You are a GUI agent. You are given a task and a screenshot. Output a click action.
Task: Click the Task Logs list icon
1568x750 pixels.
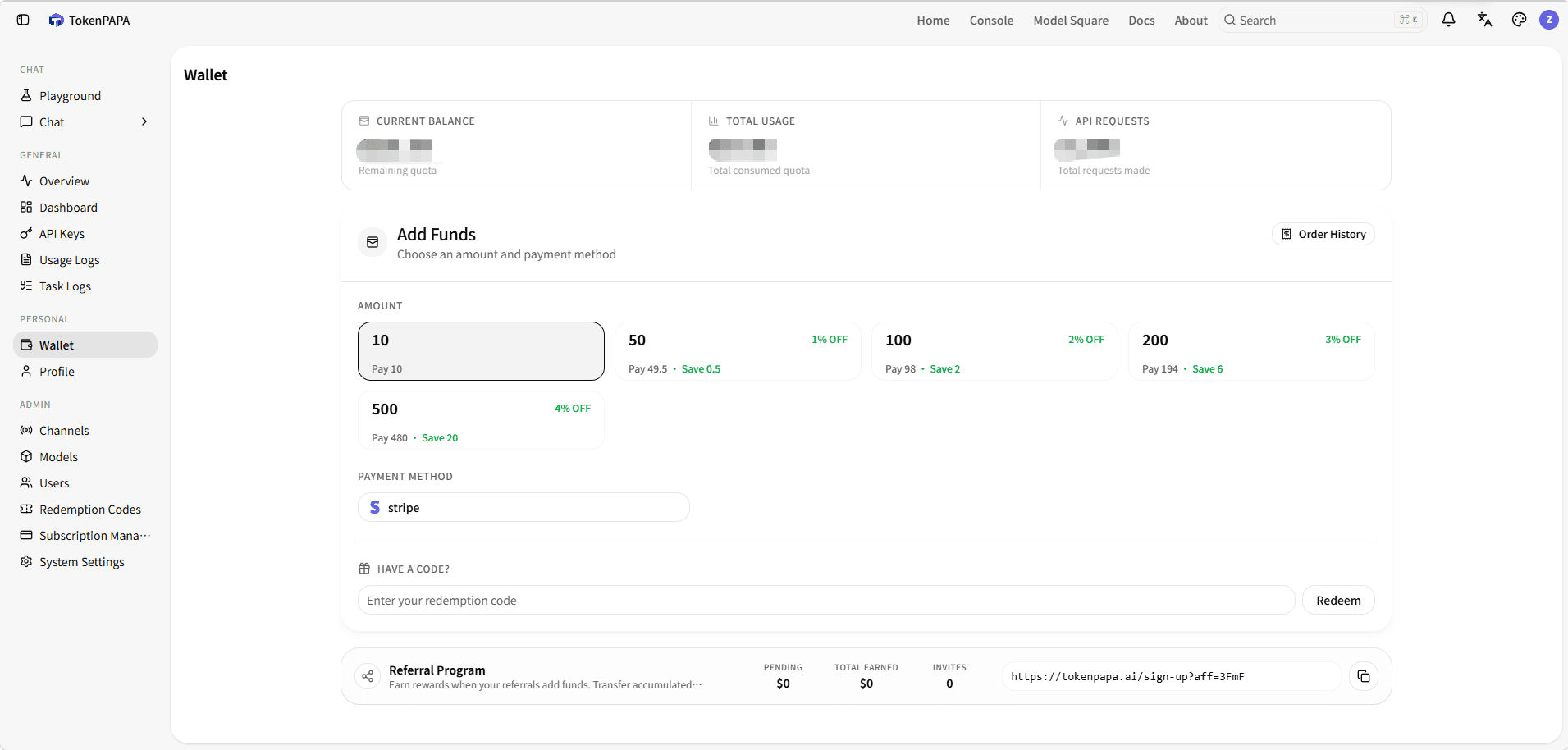click(26, 286)
